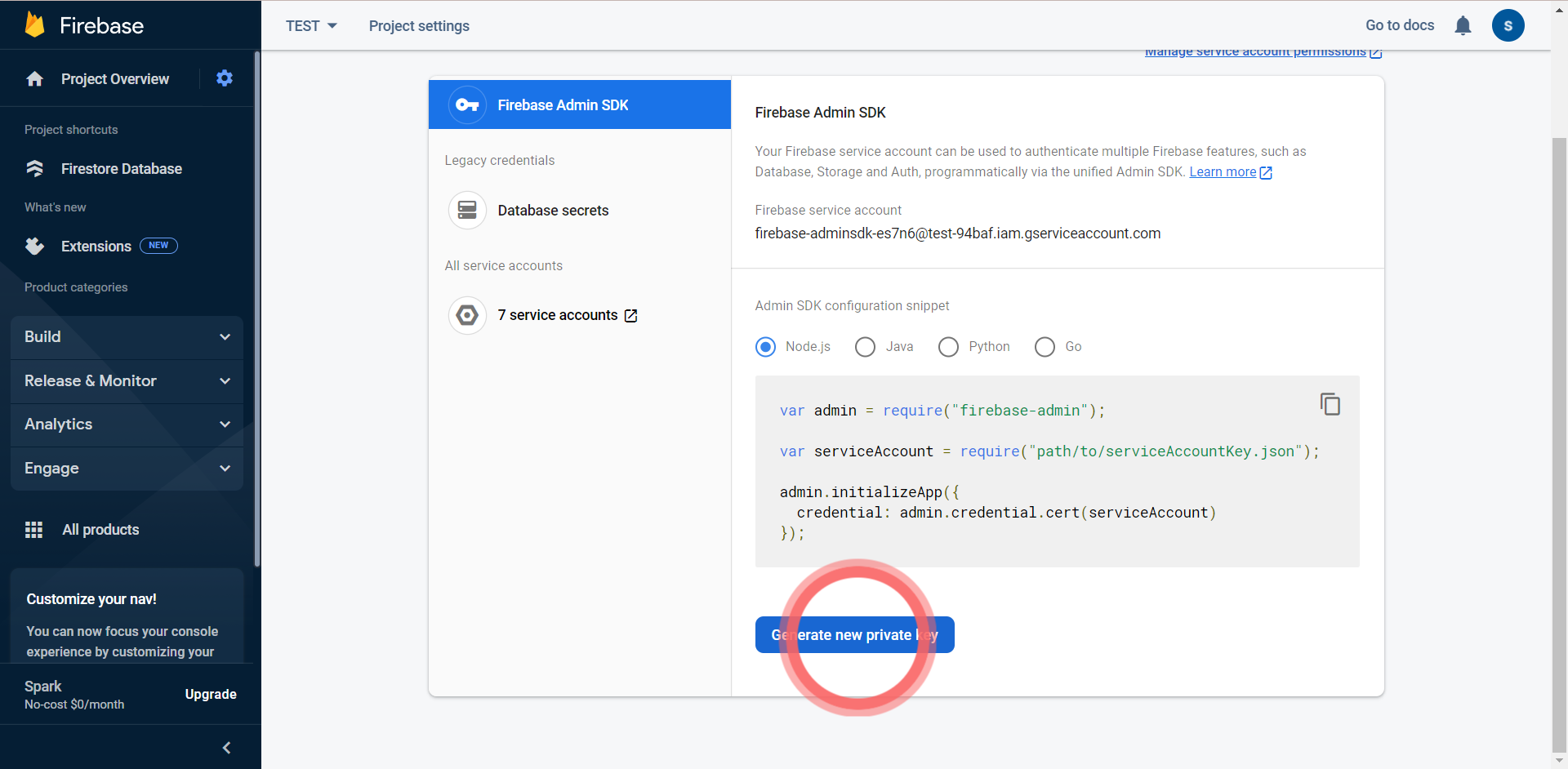
Task: Click the var serviceAccount code line
Action: click(1049, 451)
